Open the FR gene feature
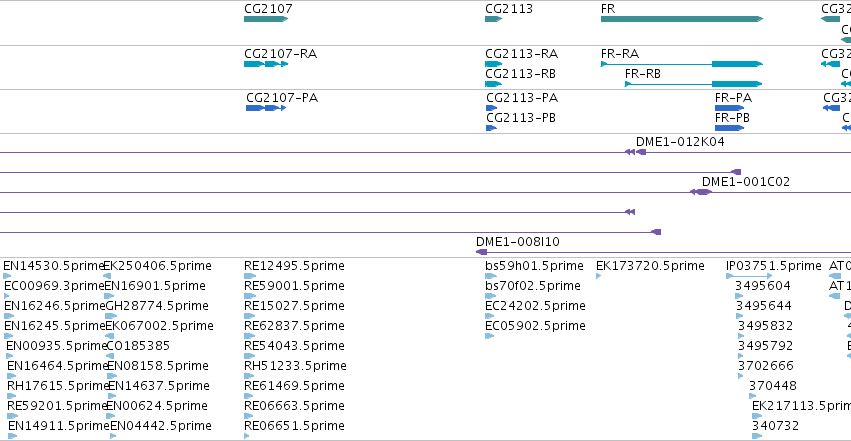 point(682,19)
